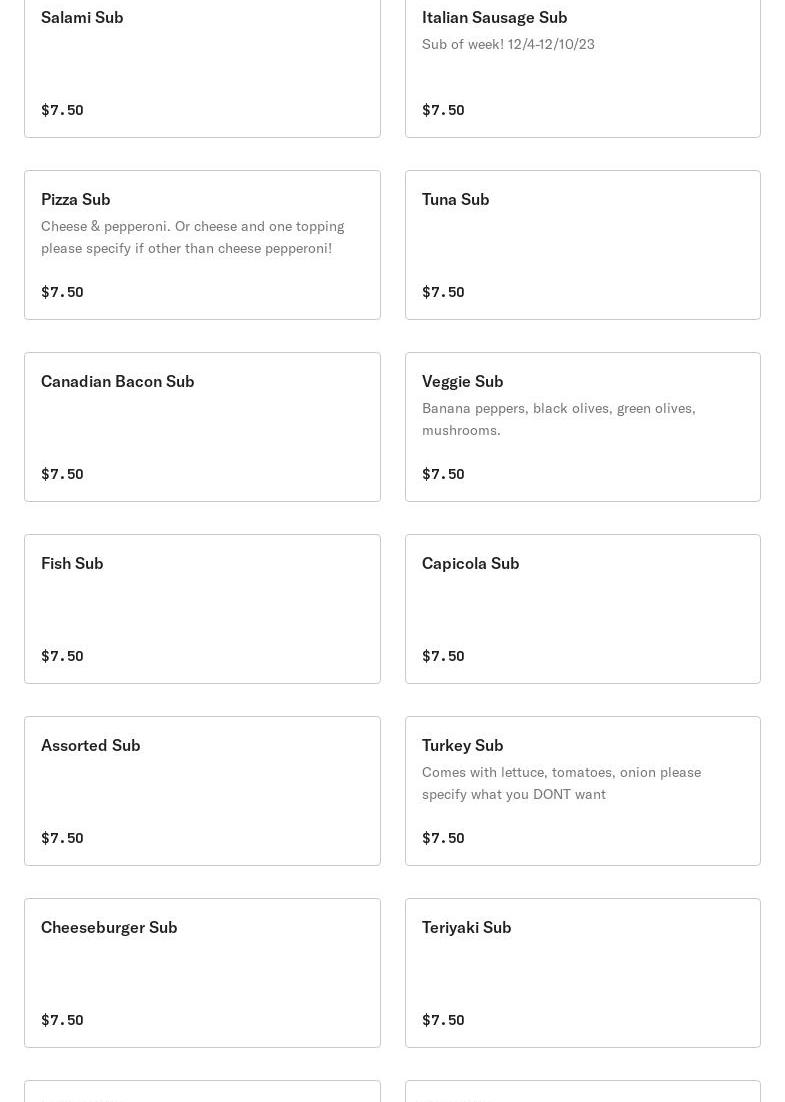This screenshot has width=785, height=1102.
Task: Click the Sub of week note
Action: [508, 44]
